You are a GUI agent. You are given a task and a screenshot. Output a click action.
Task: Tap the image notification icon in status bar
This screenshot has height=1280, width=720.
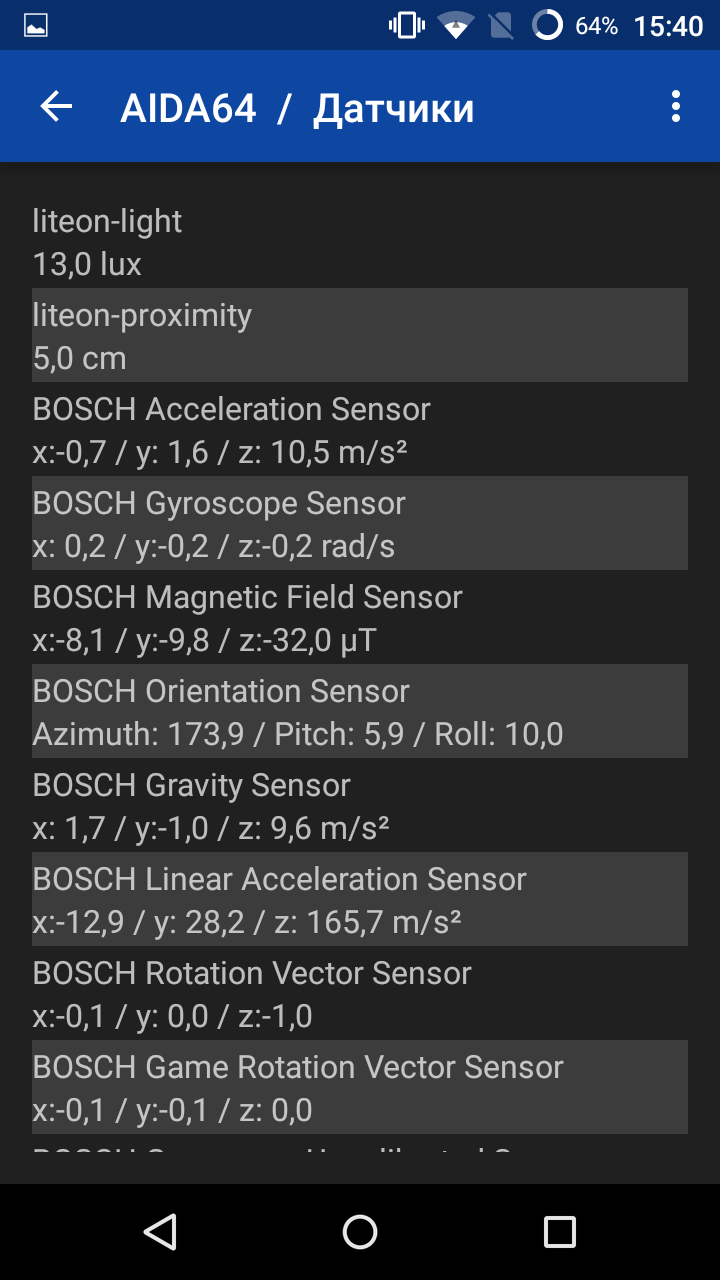(36, 26)
